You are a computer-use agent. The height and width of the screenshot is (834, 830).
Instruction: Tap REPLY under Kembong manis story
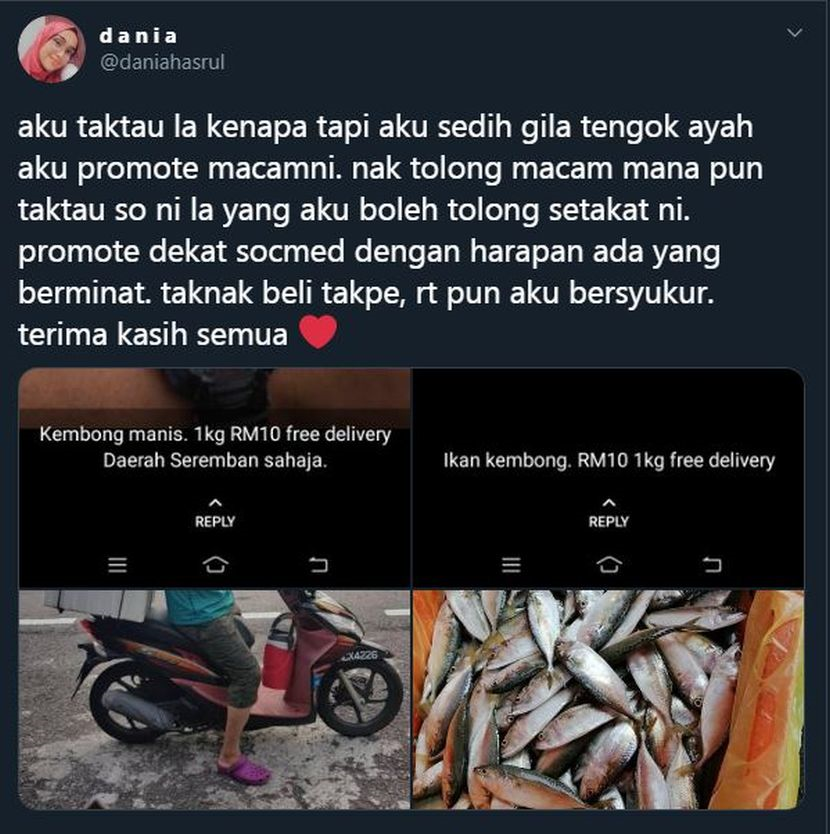215,522
